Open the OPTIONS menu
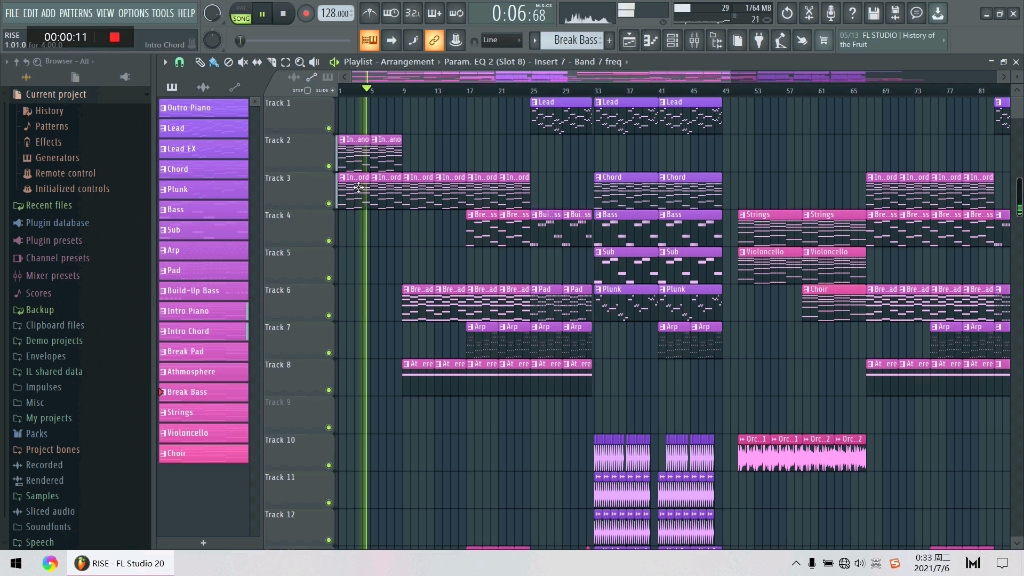The height and width of the screenshot is (576, 1024). tap(133, 13)
